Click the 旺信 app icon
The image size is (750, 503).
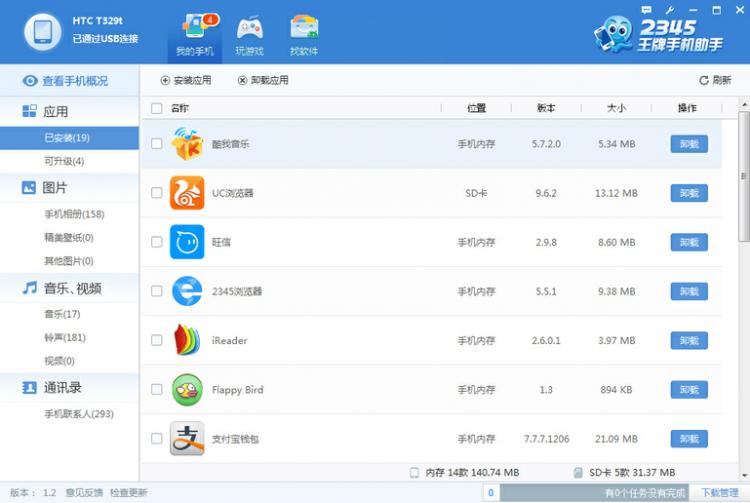coord(187,242)
